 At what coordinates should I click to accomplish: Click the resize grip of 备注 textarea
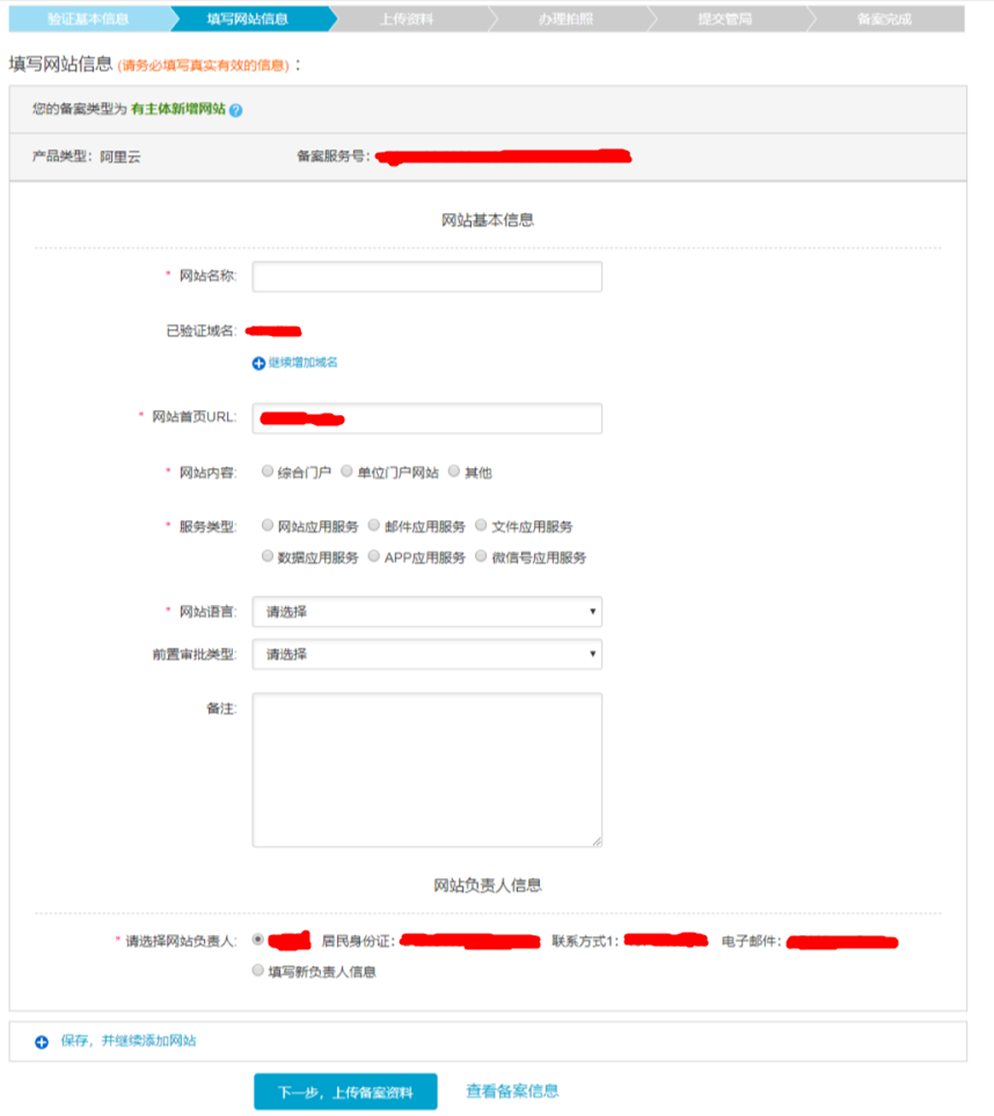point(597,842)
